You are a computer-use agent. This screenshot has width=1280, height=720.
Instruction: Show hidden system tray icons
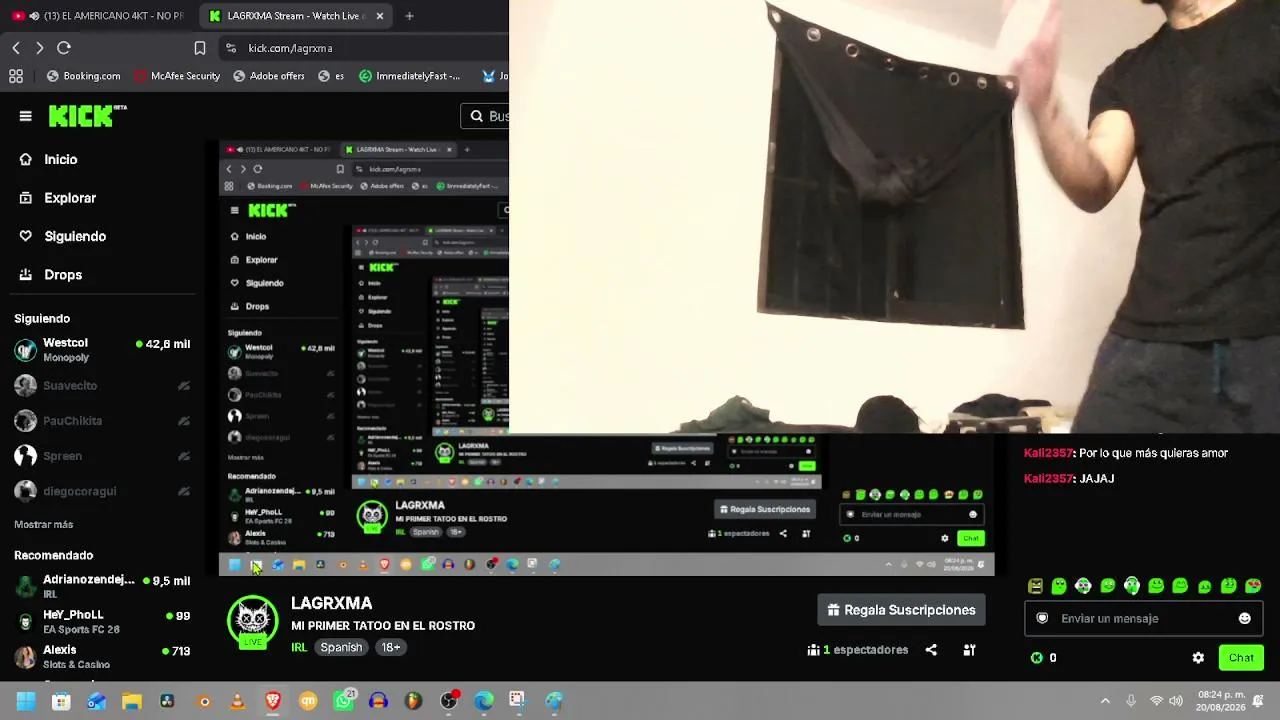pos(1105,701)
